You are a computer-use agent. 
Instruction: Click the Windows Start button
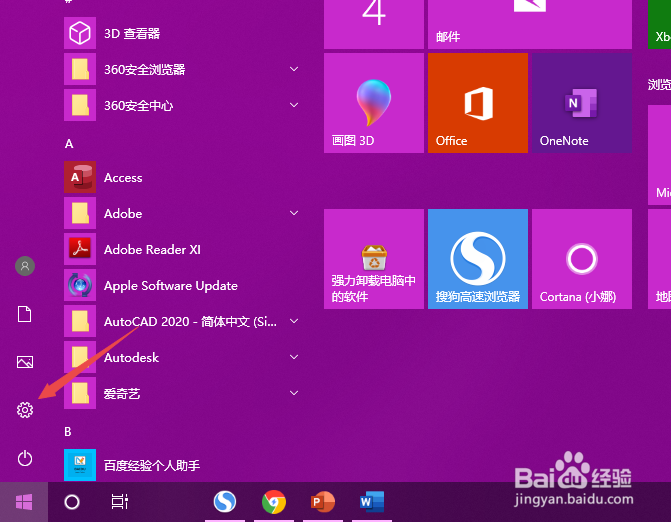pyautogui.click(x=24, y=502)
